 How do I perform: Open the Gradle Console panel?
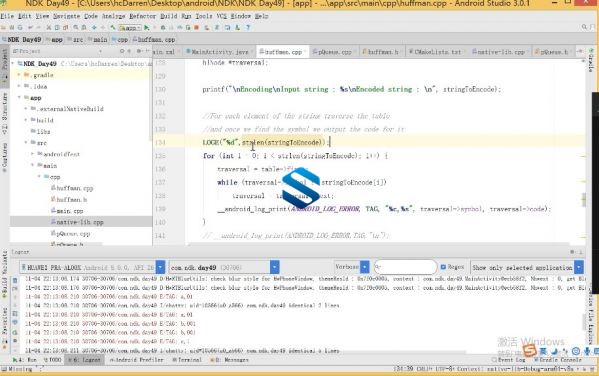558,360
